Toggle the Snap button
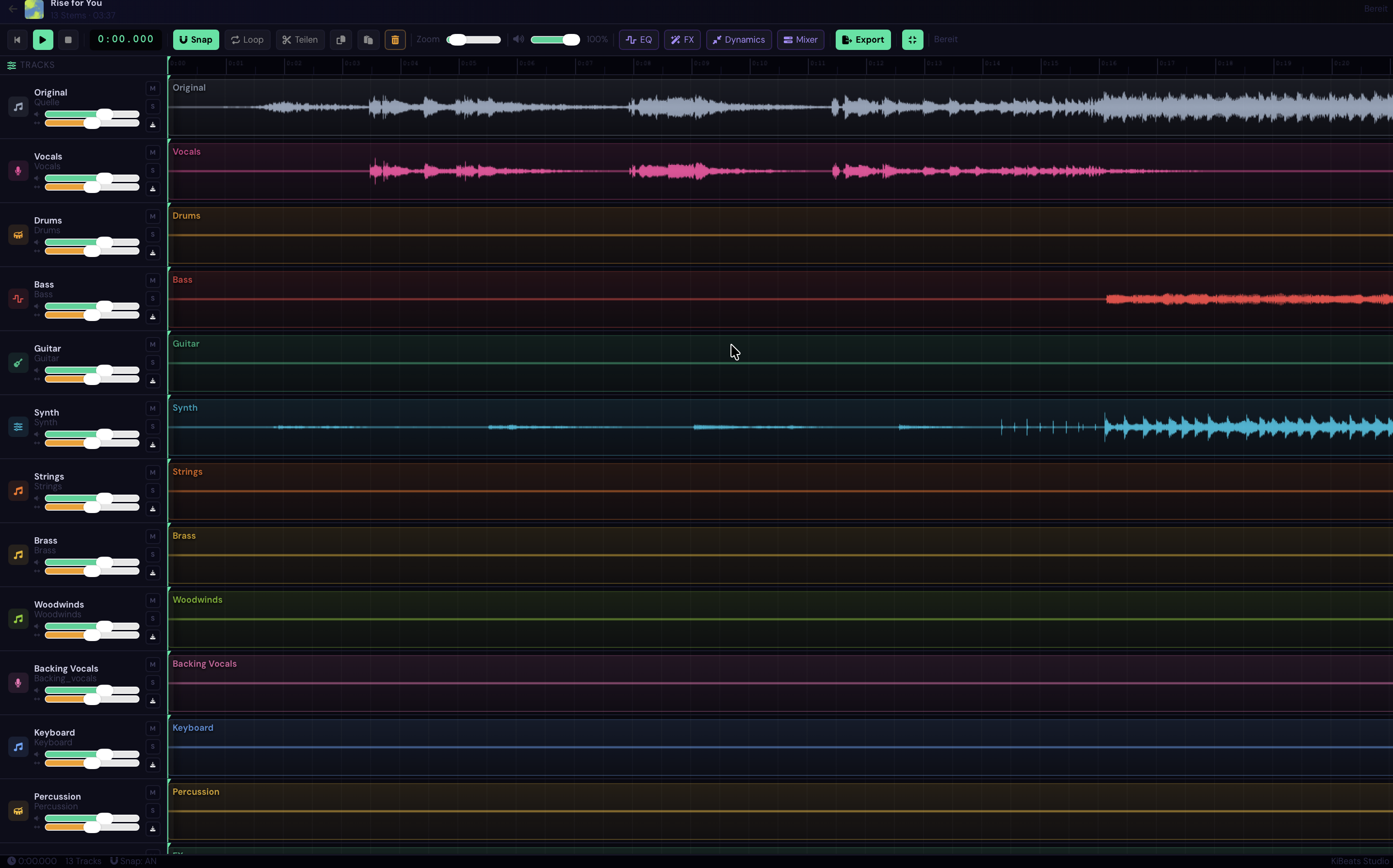This screenshot has height=868, width=1393. [196, 40]
